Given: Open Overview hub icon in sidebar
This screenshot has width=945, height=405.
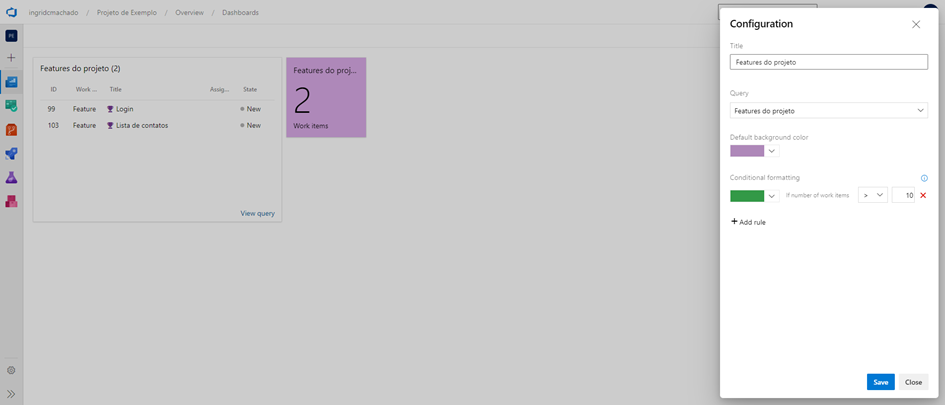Looking at the screenshot, I should 11,82.
